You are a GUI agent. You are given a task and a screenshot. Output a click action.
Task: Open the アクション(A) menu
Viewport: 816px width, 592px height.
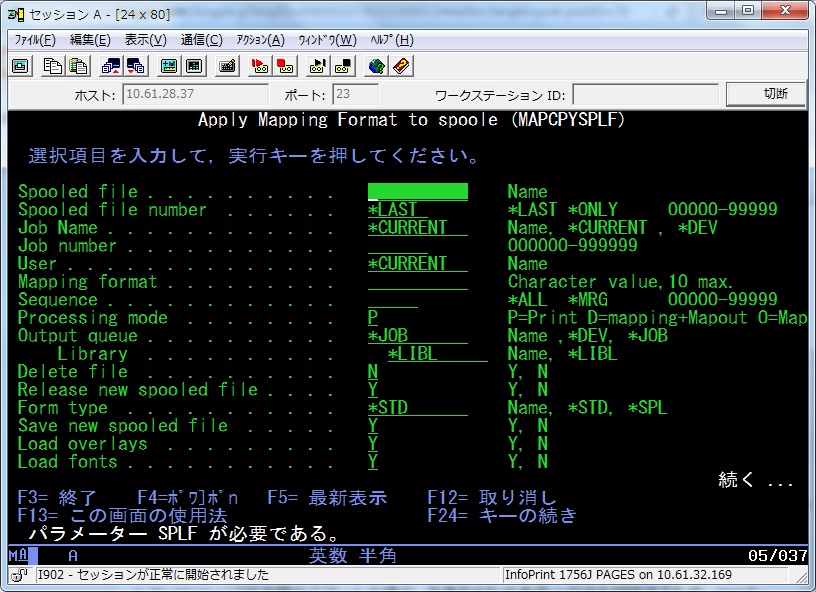click(260, 40)
